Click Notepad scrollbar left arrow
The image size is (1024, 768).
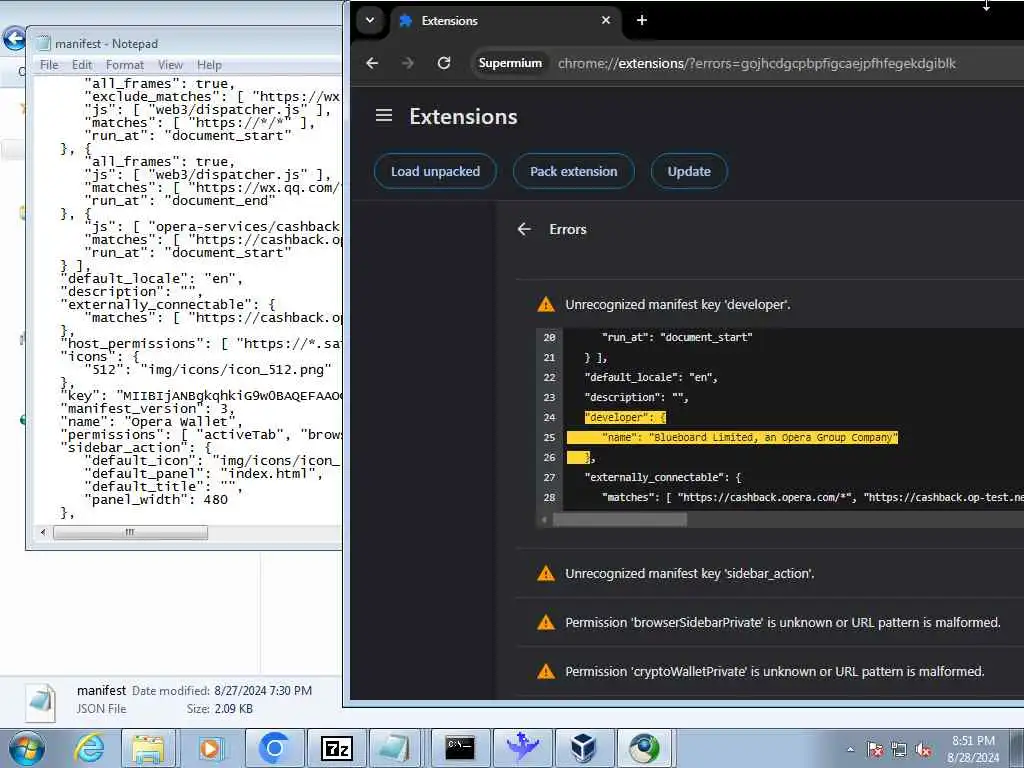click(x=43, y=532)
